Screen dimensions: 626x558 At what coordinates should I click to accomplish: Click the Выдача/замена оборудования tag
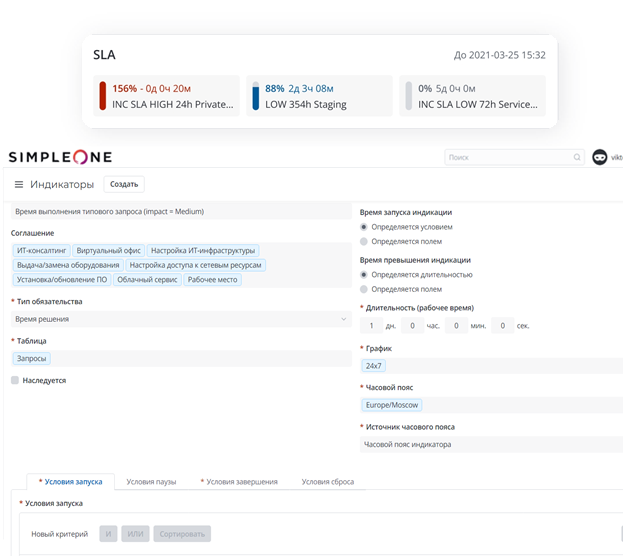click(x=68, y=265)
